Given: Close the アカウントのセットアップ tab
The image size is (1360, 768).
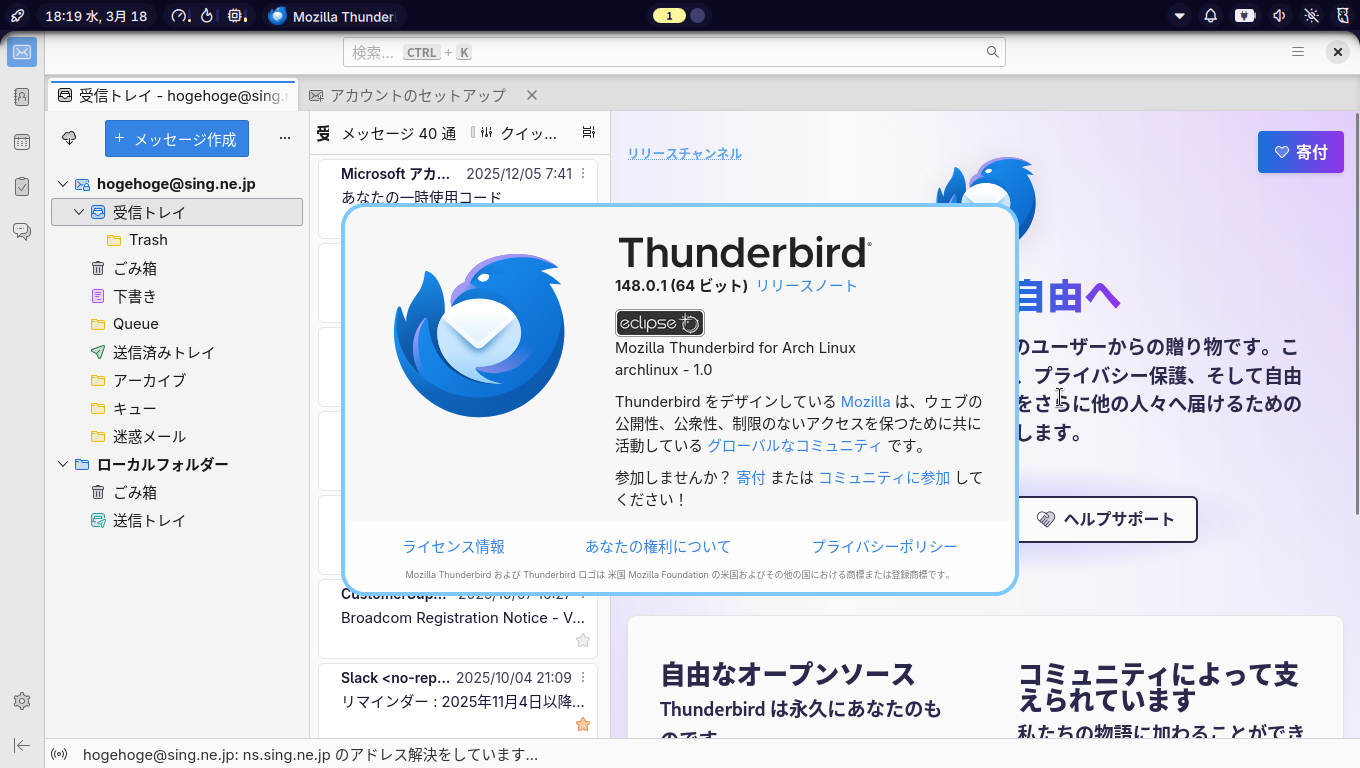Looking at the screenshot, I should [x=532, y=95].
